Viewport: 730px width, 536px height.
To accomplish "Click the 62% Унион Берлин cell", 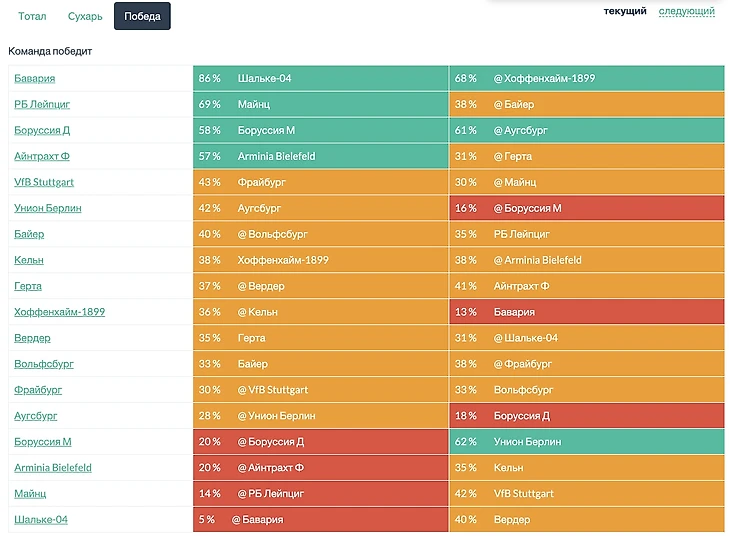I will (x=586, y=442).
